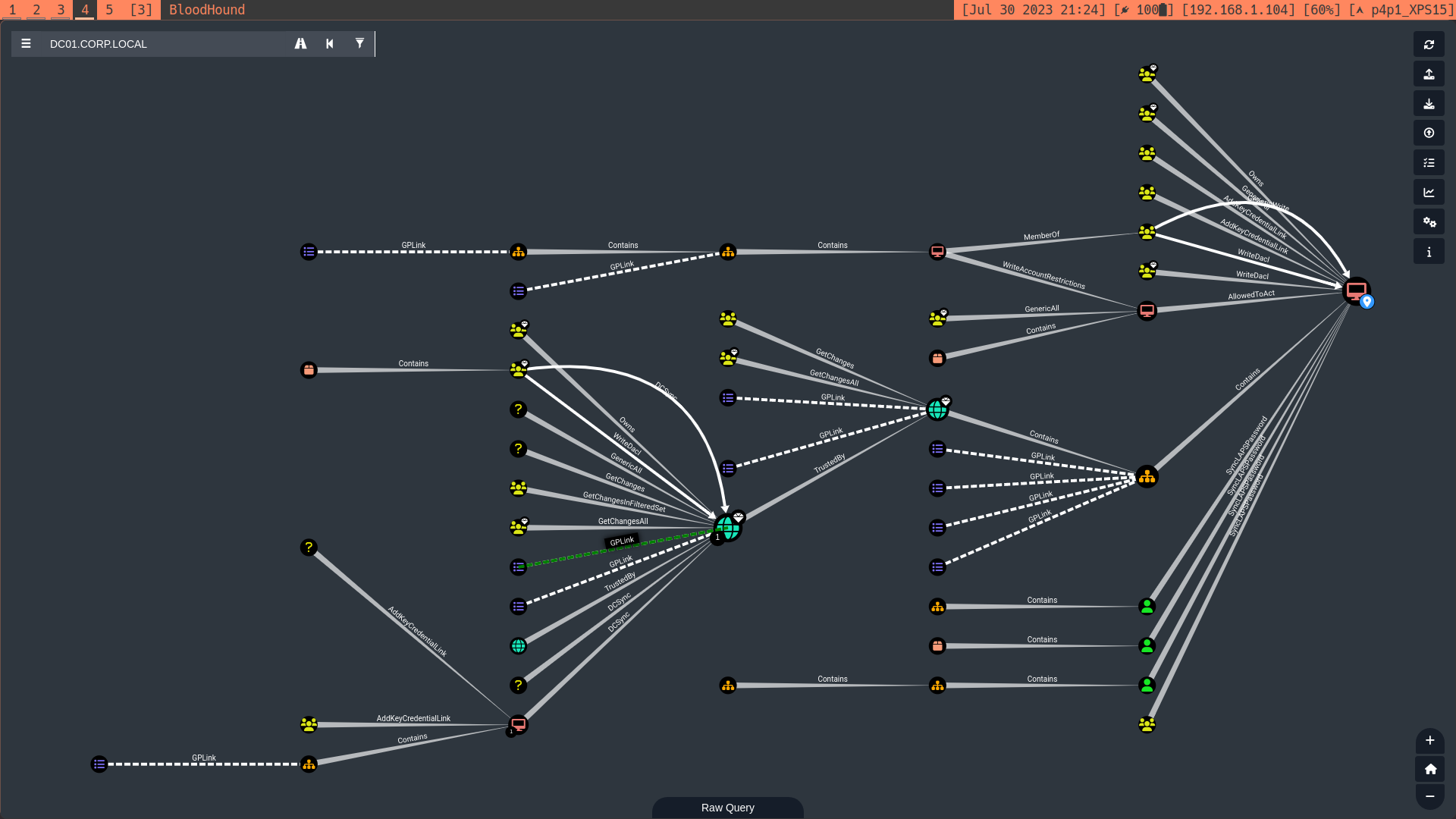Click the upload data icon
The width and height of the screenshot is (1456, 819).
[1429, 133]
